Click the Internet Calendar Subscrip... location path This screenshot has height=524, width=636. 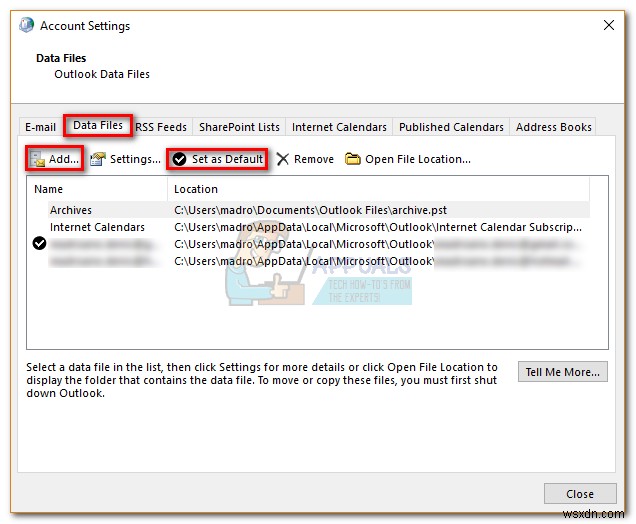click(x=378, y=227)
